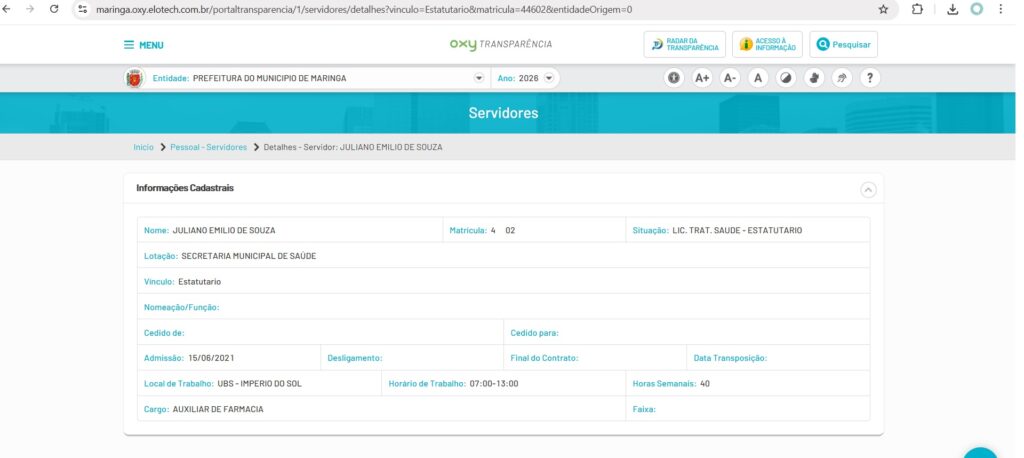Click the Pesquisar search button
The image size is (1024, 458).
(844, 45)
